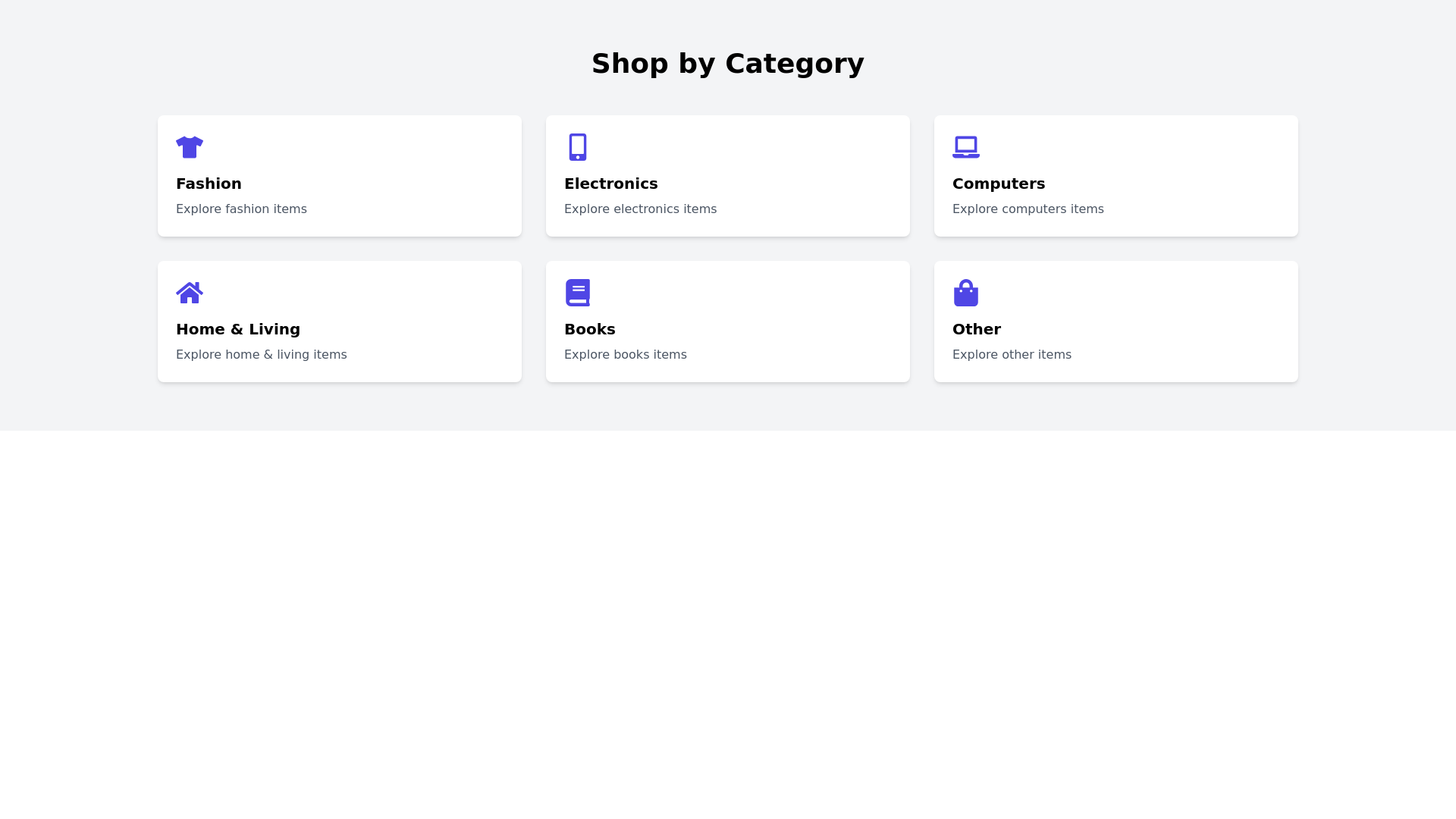Click 'Explore home & living items' text
This screenshot has width=1456, height=819.
click(x=261, y=355)
